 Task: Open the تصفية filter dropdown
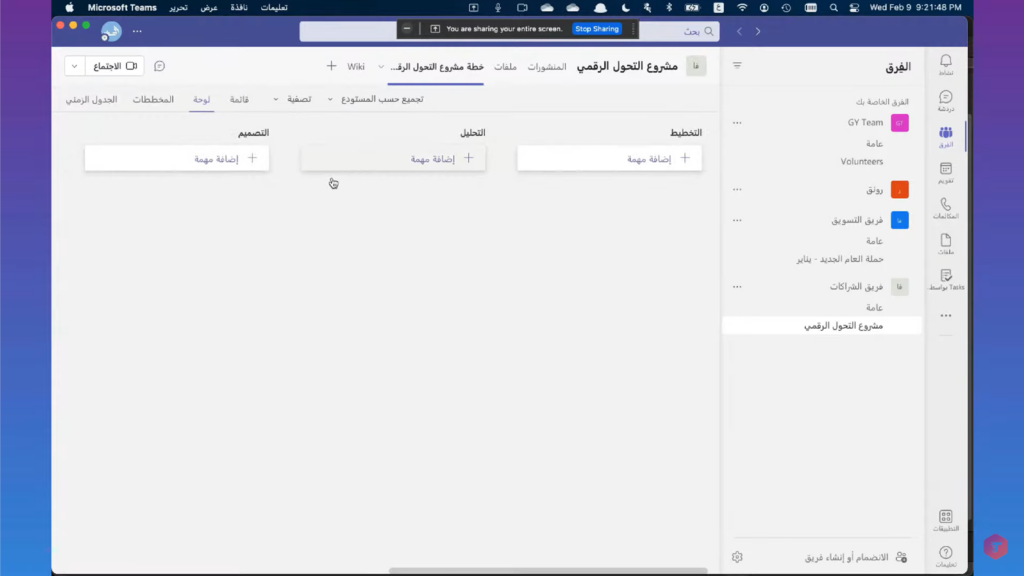293,99
